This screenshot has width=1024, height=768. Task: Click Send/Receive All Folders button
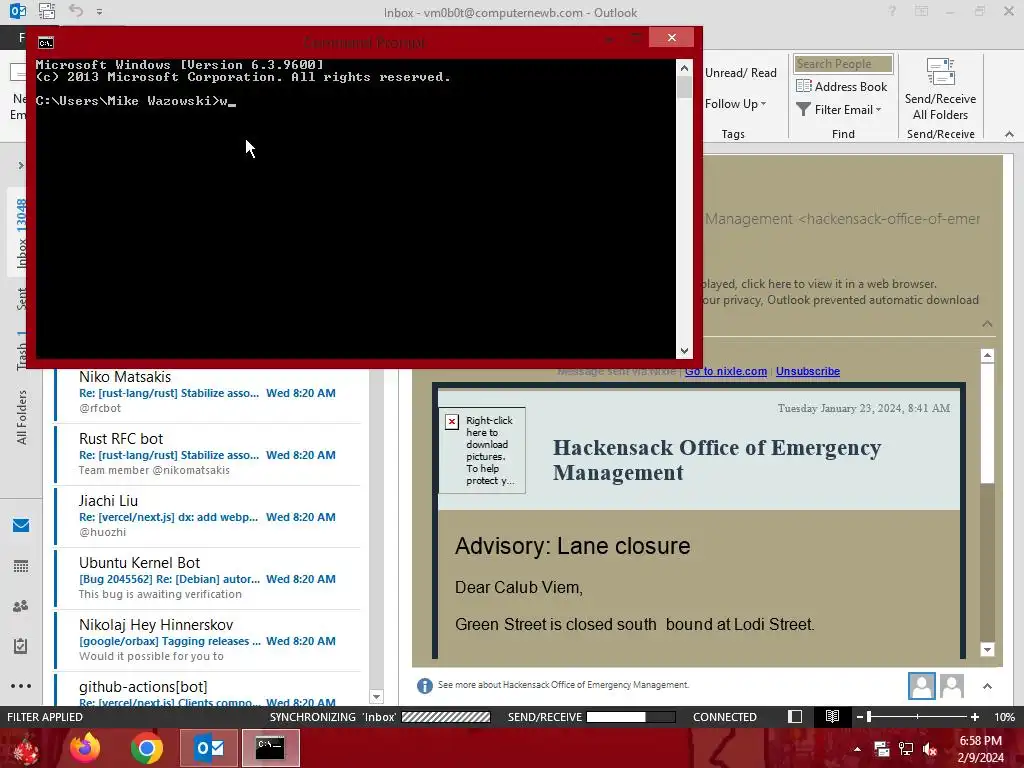(940, 90)
